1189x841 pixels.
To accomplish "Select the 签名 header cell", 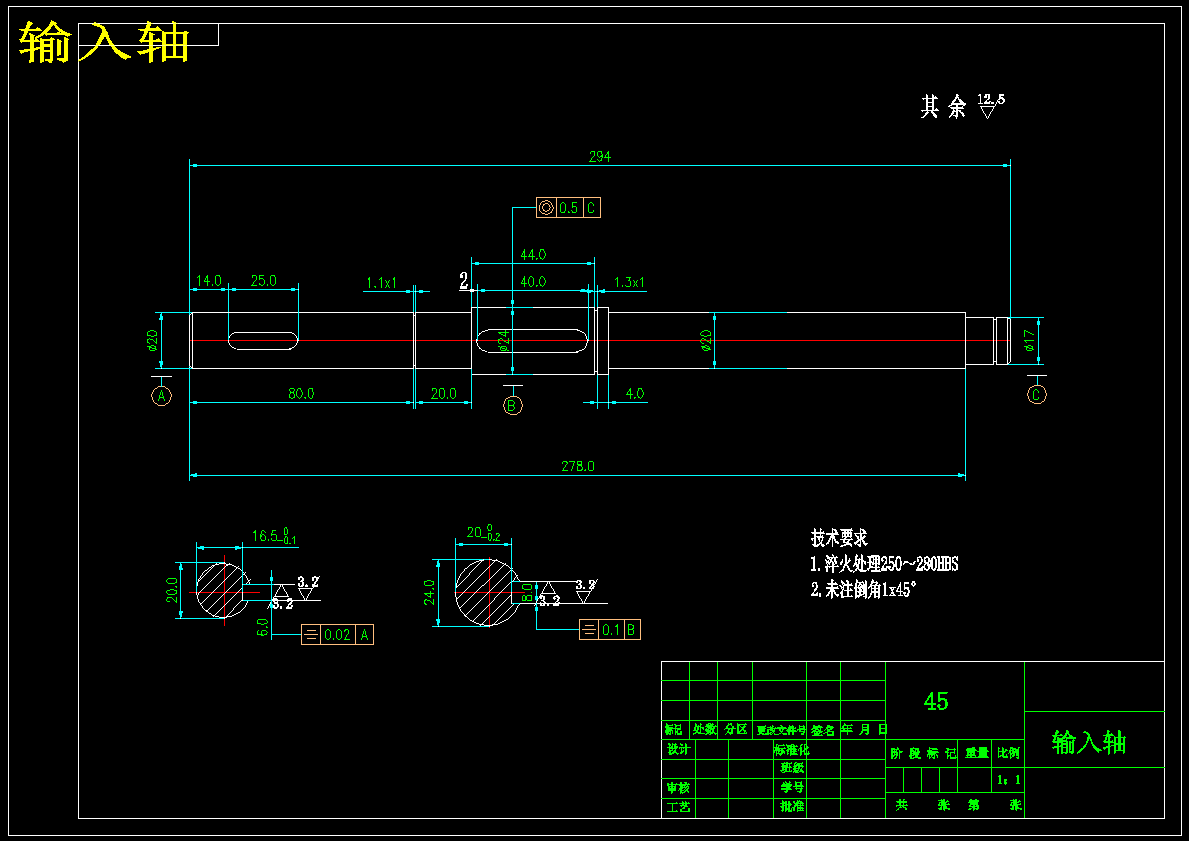I will point(823,730).
